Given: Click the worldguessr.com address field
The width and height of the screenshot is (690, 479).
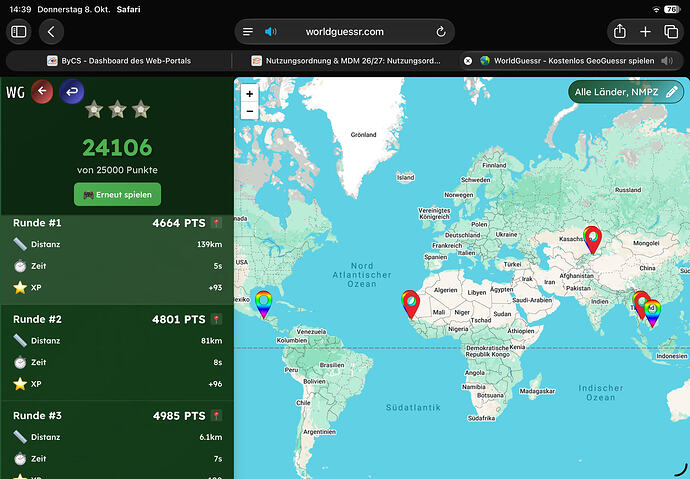Looking at the screenshot, I should [345, 32].
